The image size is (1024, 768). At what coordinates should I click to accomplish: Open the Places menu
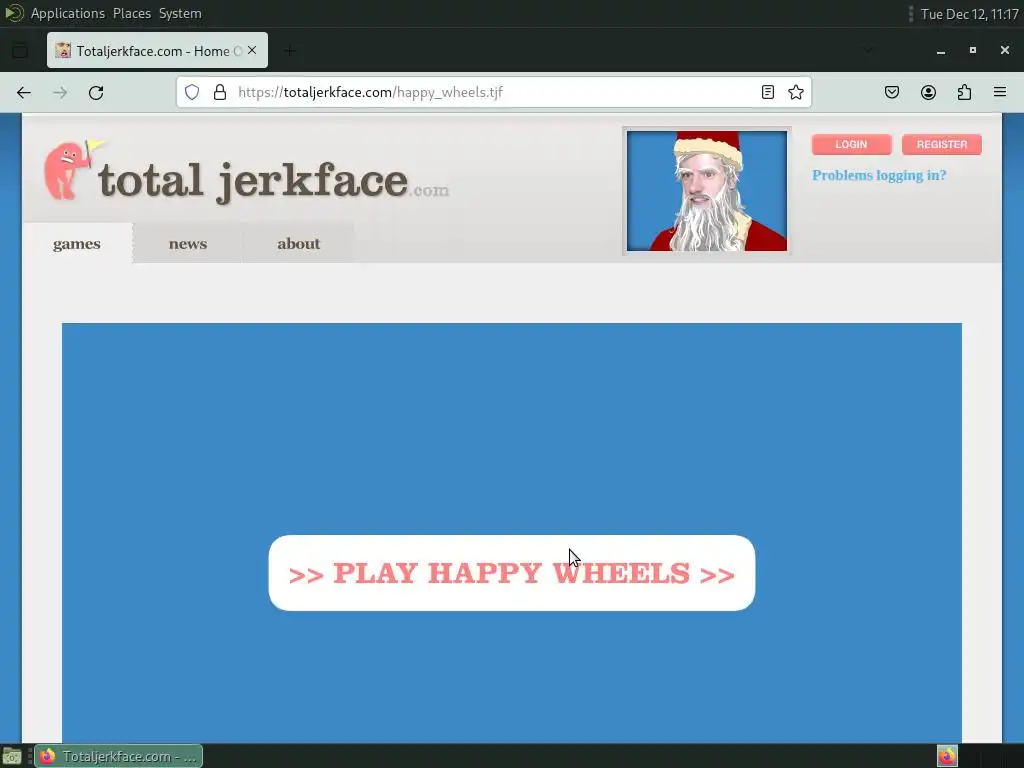(132, 13)
